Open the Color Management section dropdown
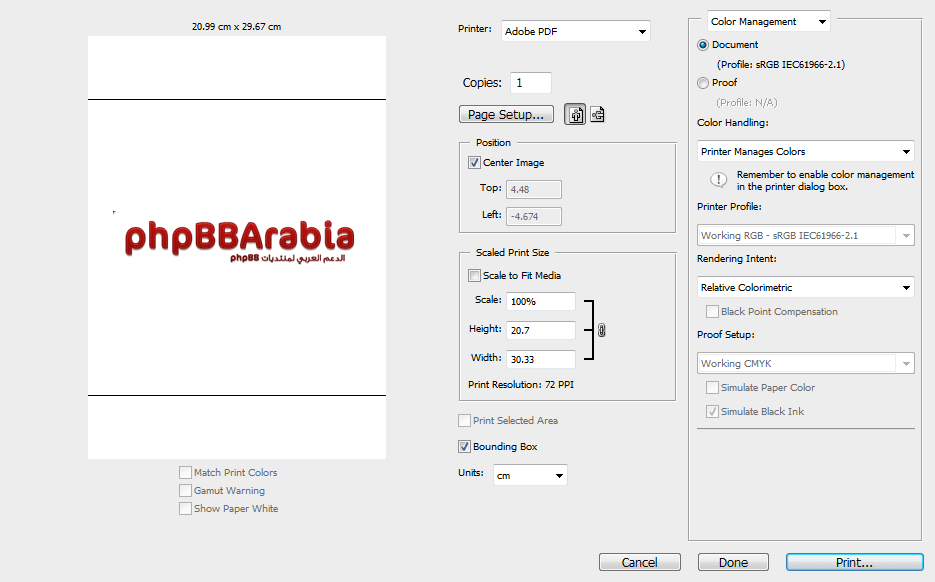This screenshot has width=935, height=582. [769, 21]
